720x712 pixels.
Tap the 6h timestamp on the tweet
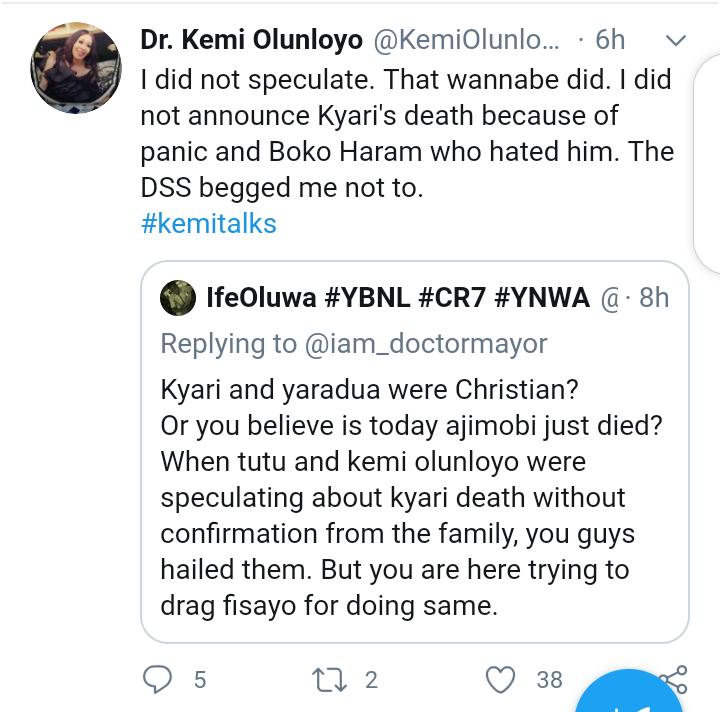click(x=609, y=41)
